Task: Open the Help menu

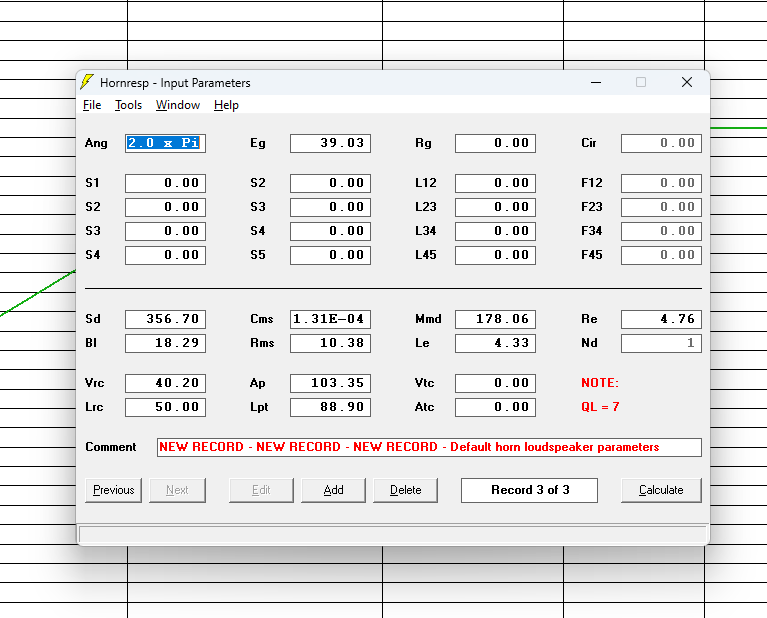Action: pyautogui.click(x=226, y=105)
